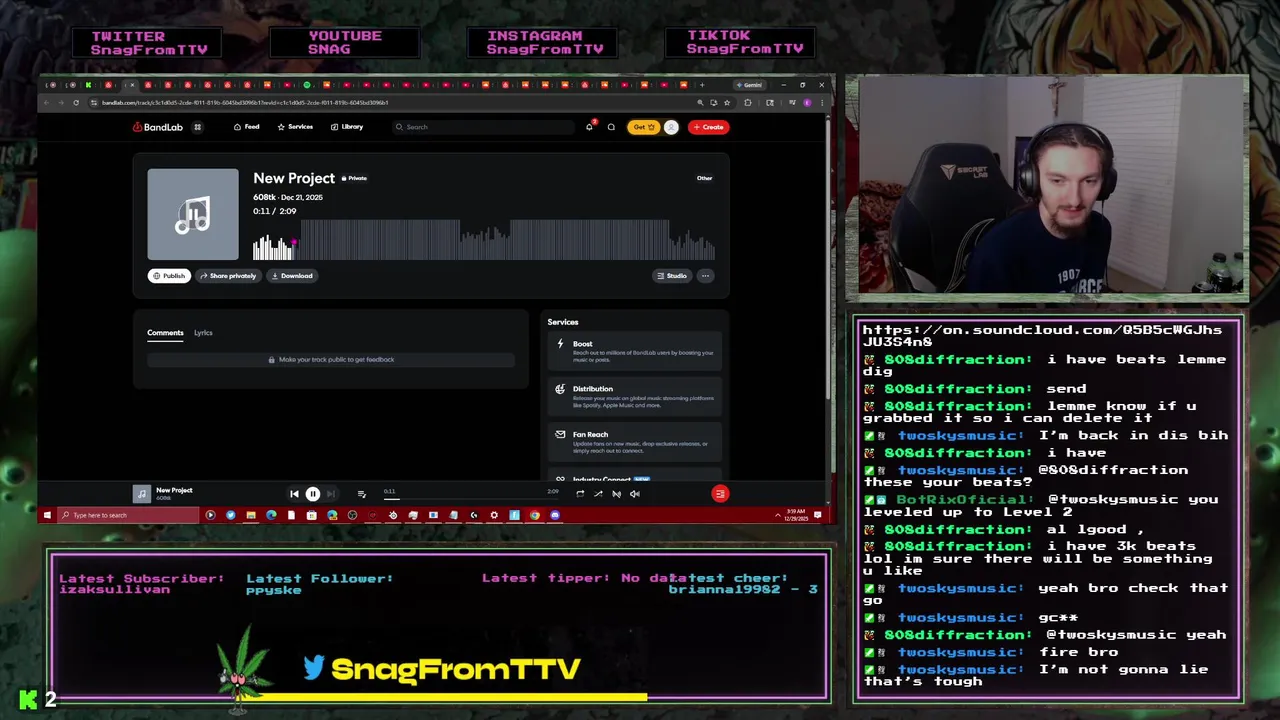Click the BandLab Search field

[x=483, y=127]
